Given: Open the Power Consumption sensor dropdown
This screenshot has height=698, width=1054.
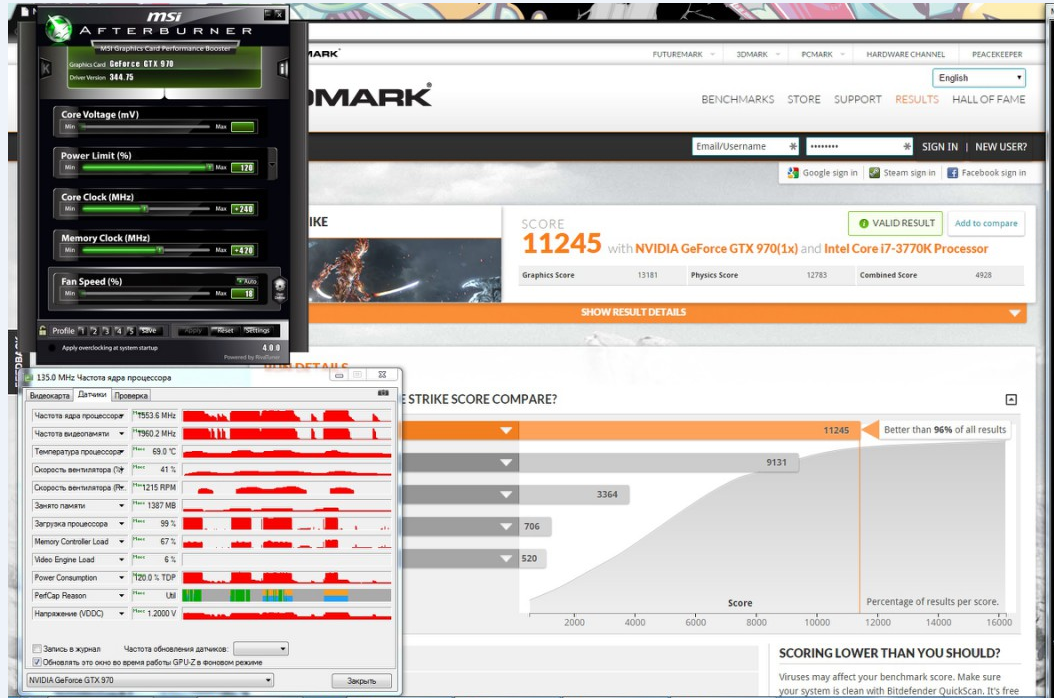Looking at the screenshot, I should (x=122, y=578).
